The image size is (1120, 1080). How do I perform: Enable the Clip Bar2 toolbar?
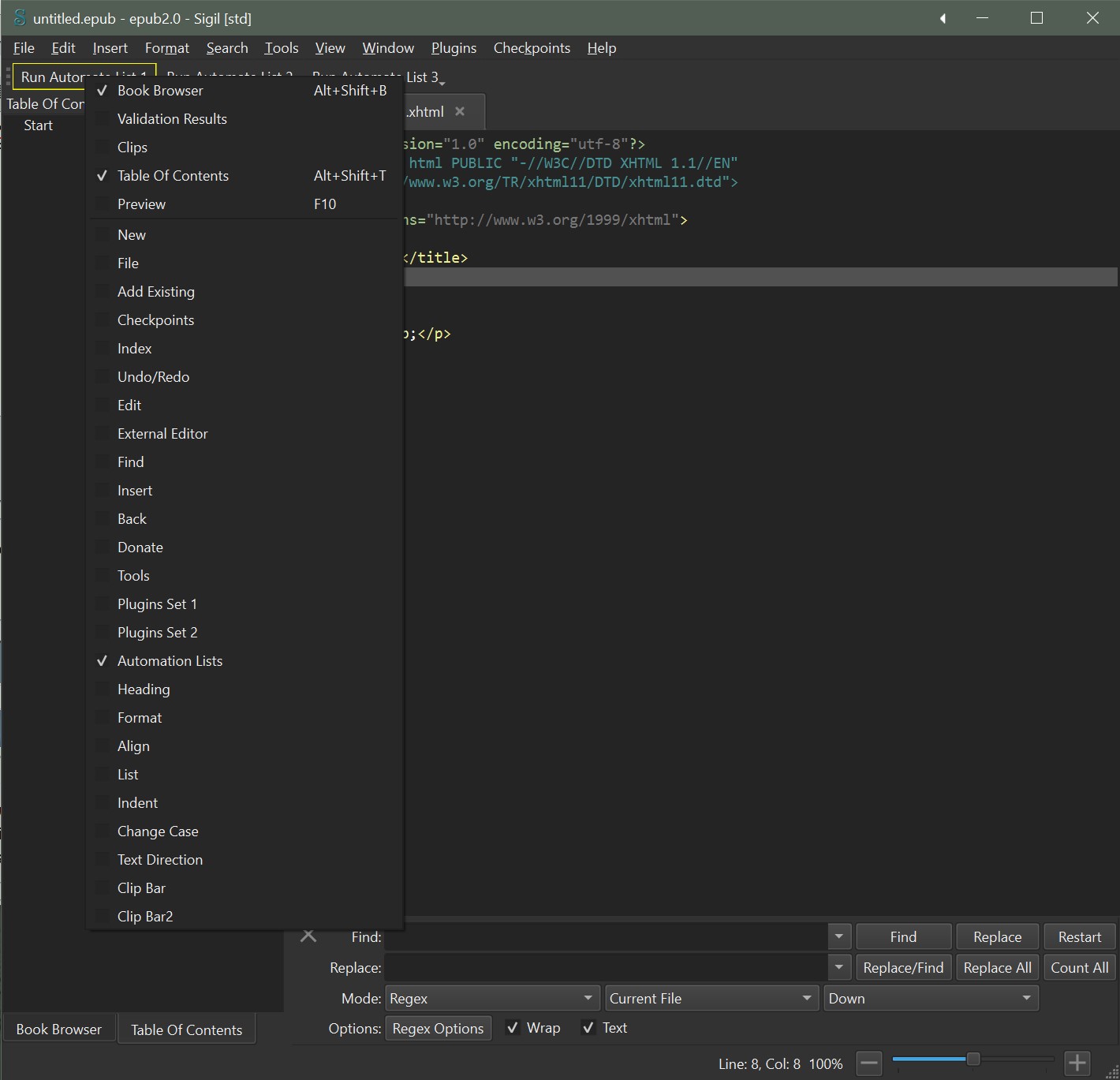point(245,917)
